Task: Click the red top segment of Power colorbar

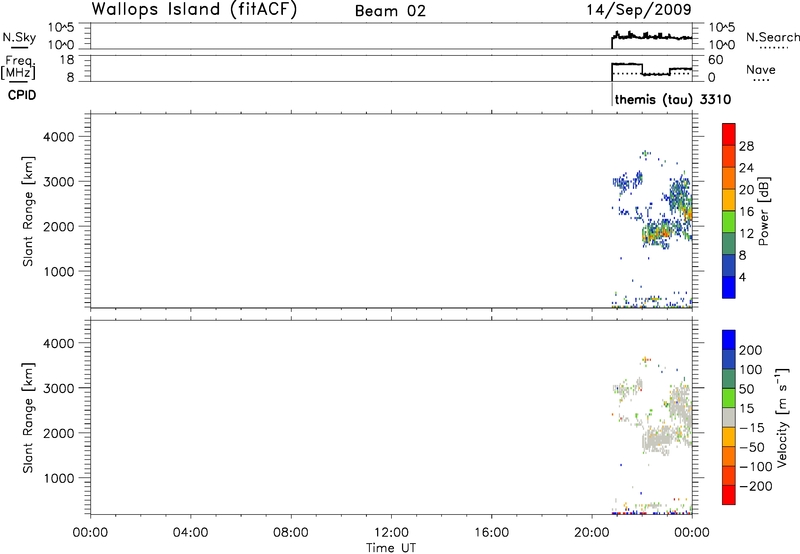Action: (729, 134)
